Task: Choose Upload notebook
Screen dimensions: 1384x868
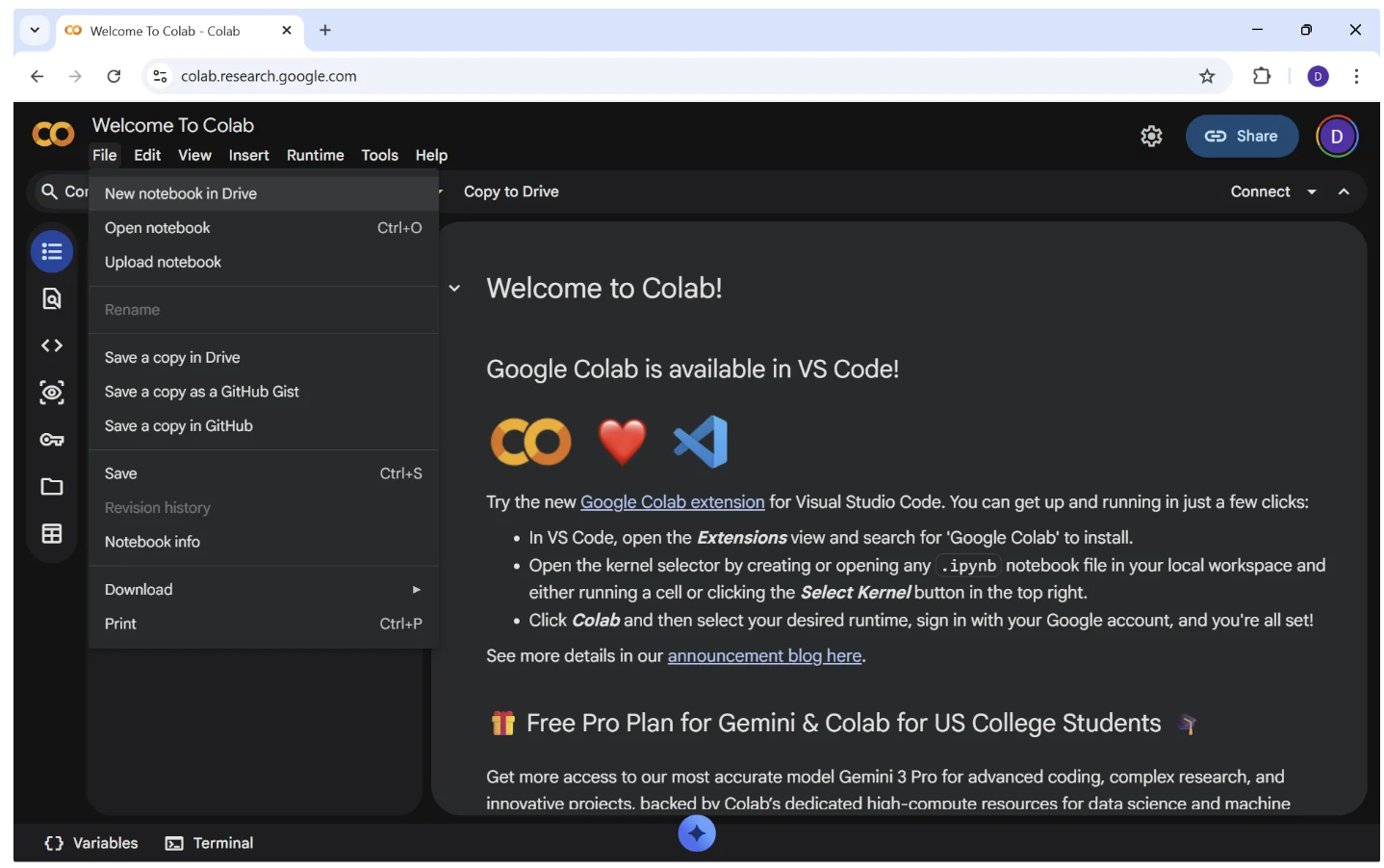Action: [263, 262]
